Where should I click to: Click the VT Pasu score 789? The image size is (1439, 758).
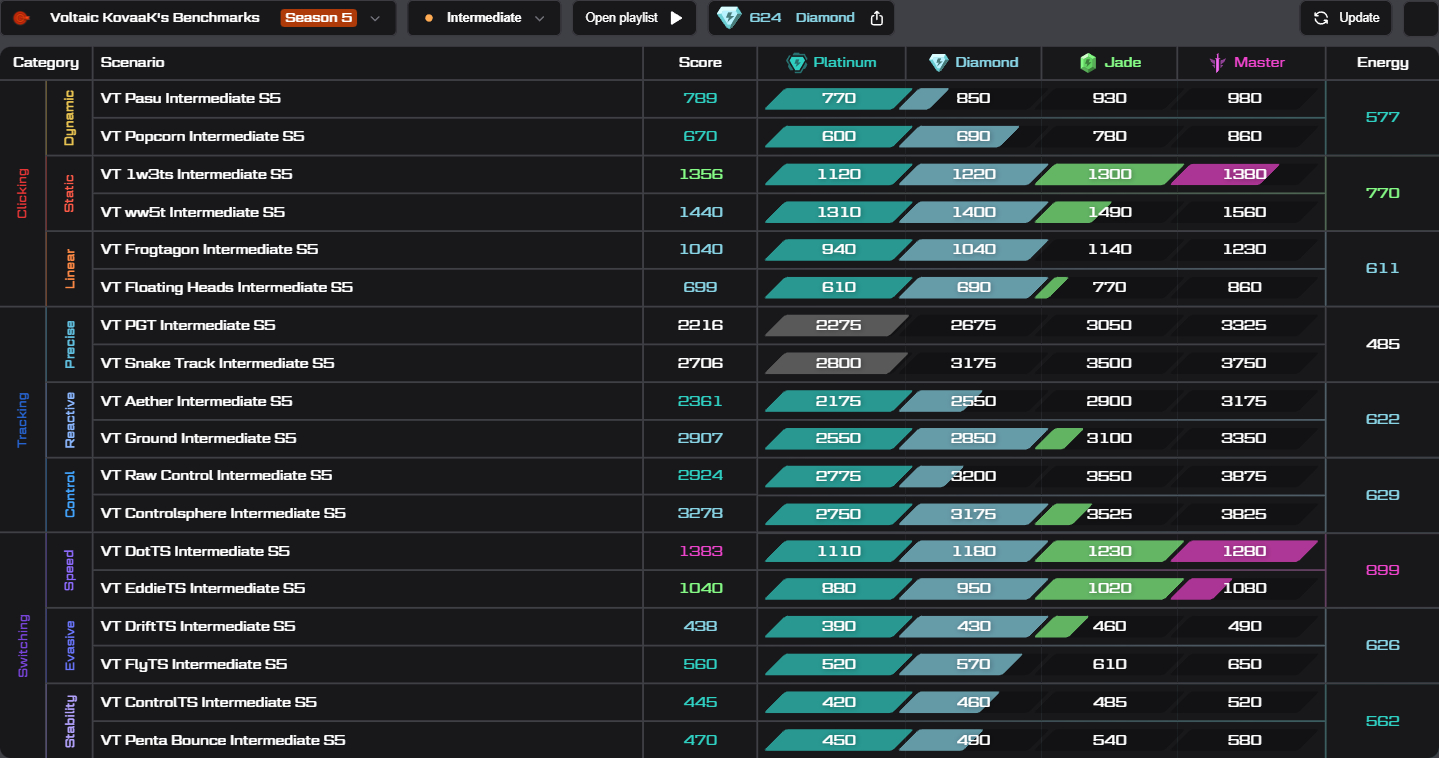click(x=700, y=98)
